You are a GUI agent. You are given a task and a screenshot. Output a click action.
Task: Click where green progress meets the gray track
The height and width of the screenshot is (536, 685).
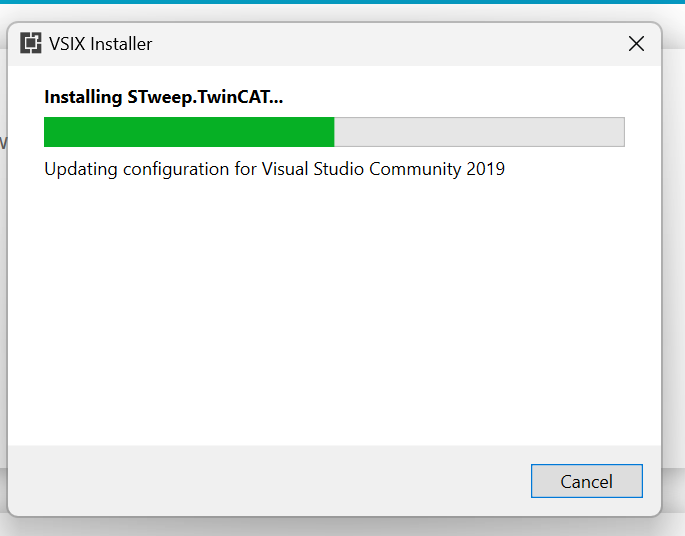(x=334, y=132)
